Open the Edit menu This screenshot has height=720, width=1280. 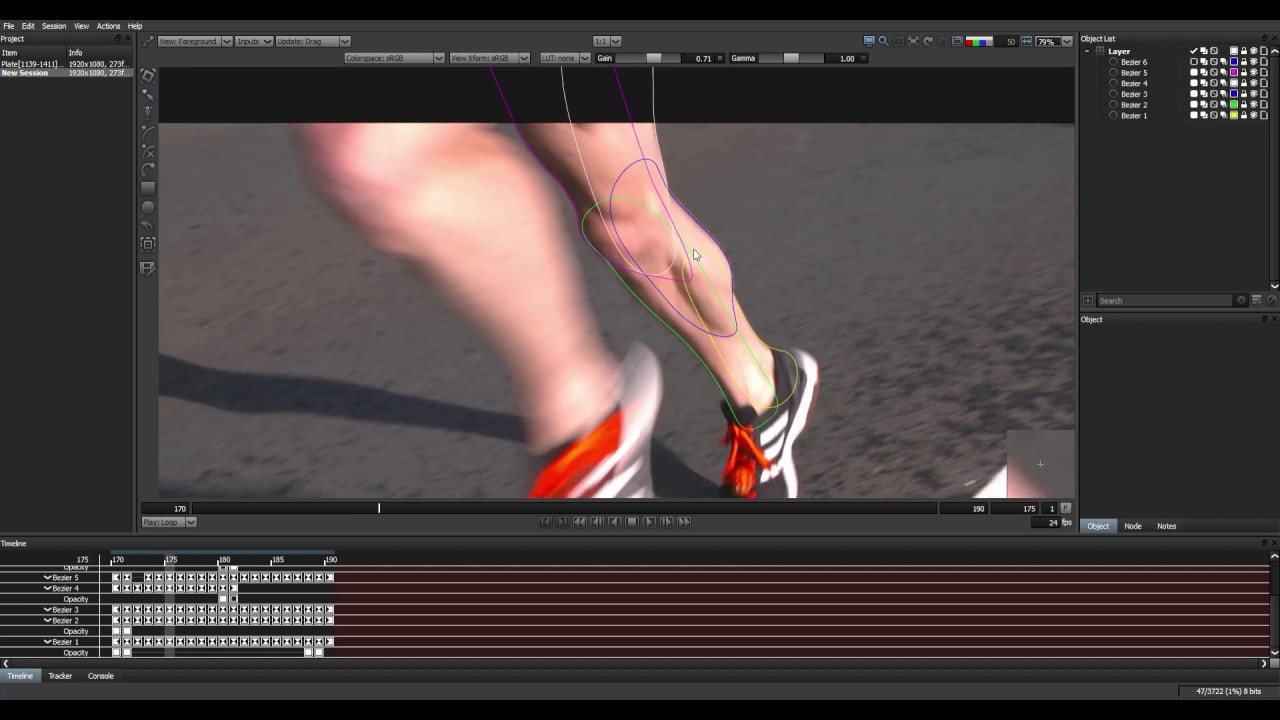(28, 26)
